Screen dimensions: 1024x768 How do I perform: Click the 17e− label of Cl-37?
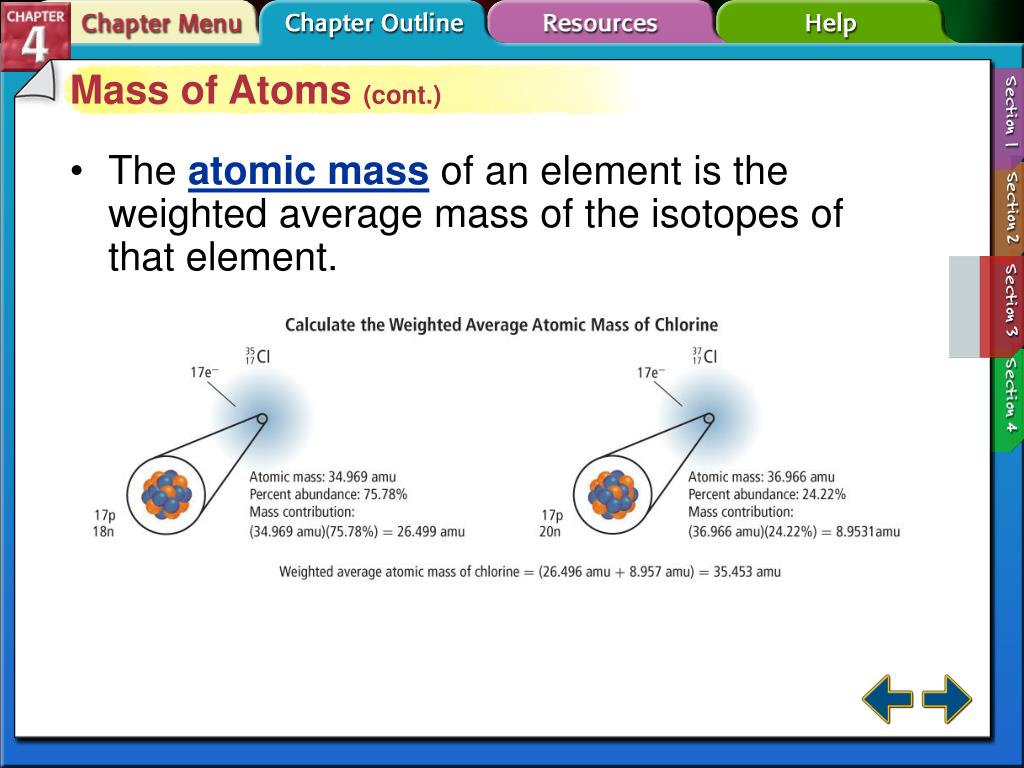click(x=651, y=372)
